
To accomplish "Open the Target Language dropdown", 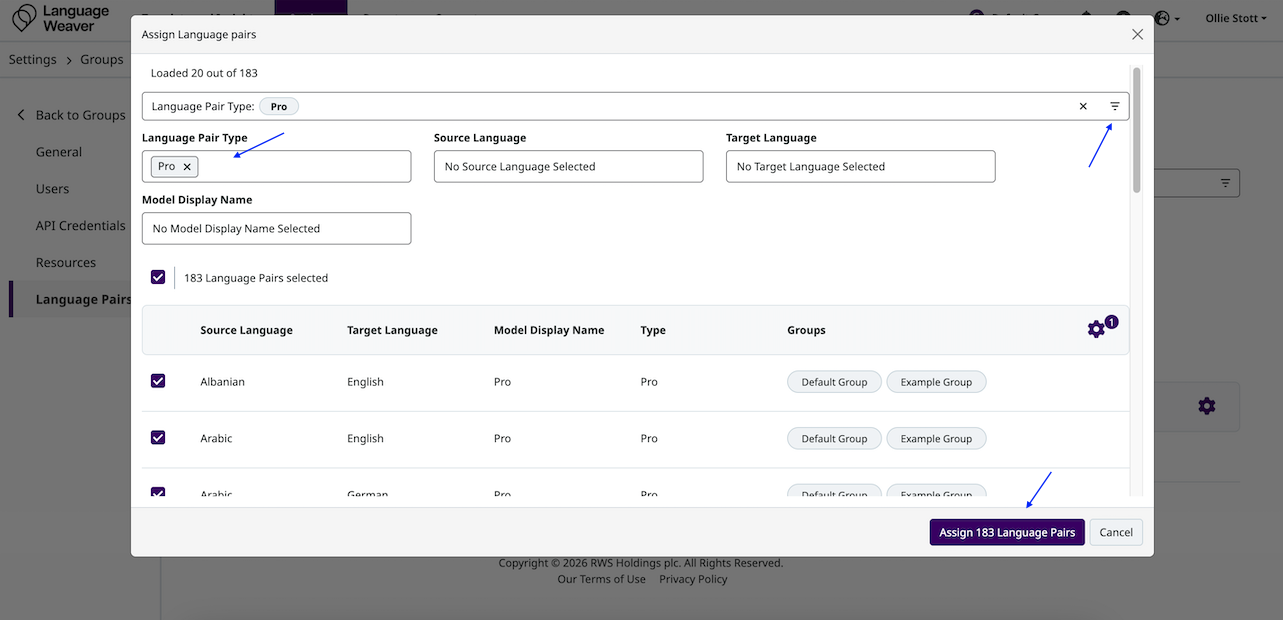I will pos(860,167).
